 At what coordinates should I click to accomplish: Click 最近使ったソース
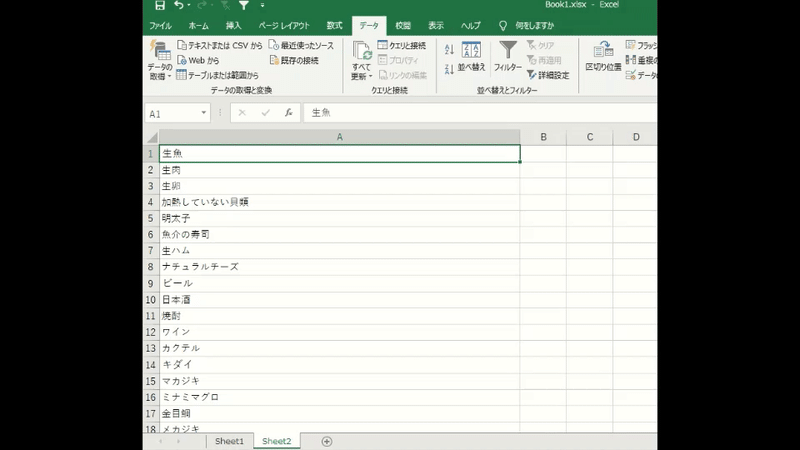coord(302,45)
